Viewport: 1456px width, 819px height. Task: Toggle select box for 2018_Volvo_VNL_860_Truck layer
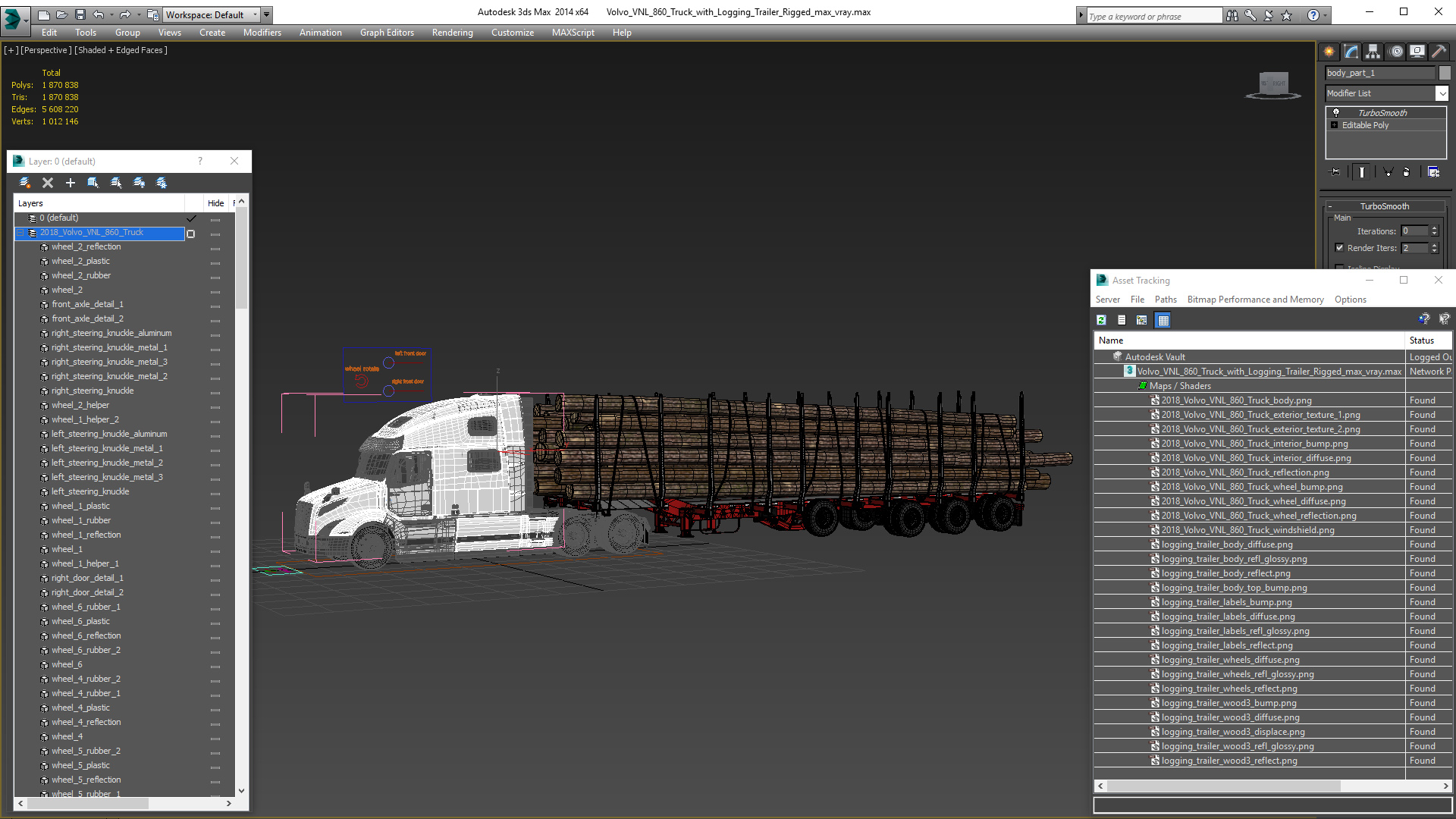[x=191, y=234]
